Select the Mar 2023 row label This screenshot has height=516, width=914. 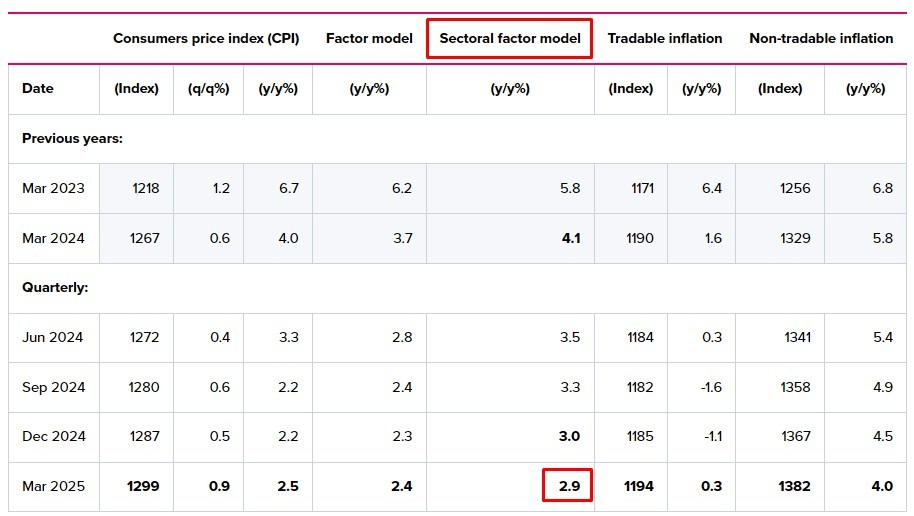point(54,189)
